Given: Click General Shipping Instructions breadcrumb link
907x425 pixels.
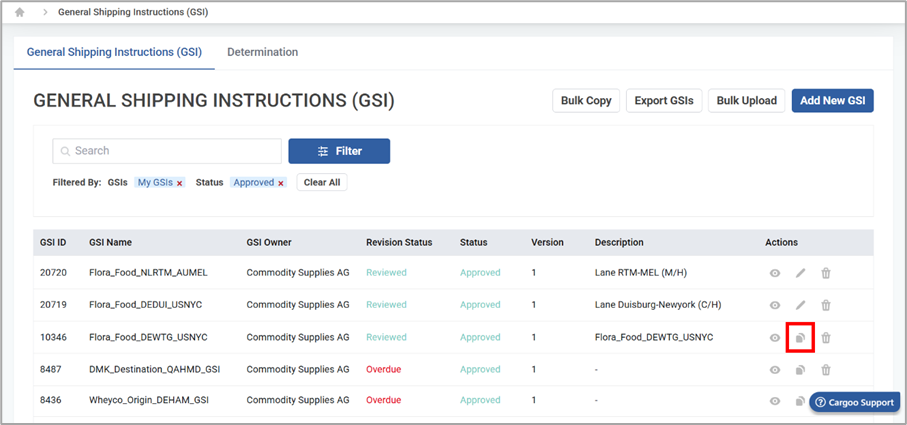Looking at the screenshot, I should point(133,12).
